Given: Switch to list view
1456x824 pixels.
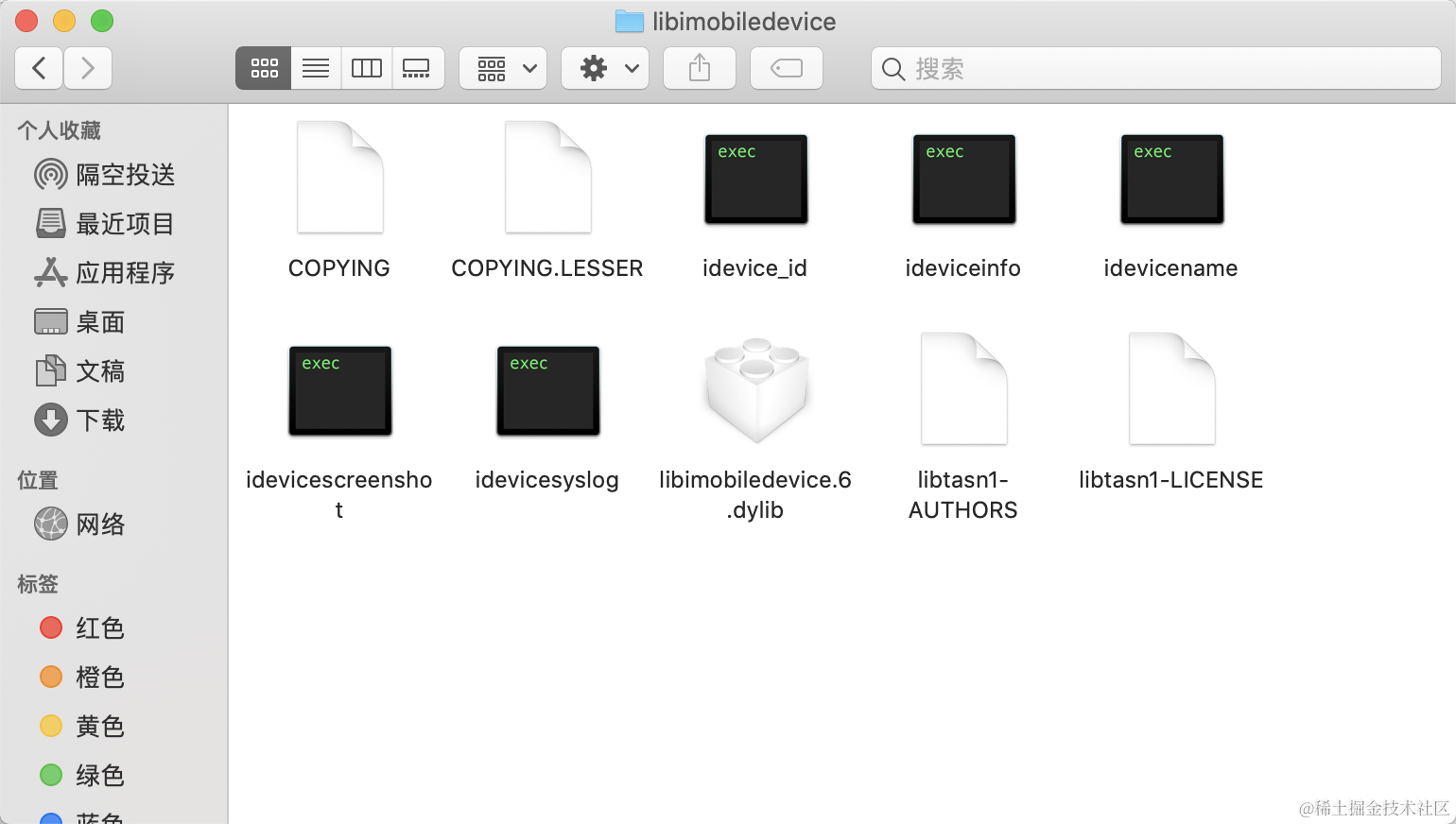Looking at the screenshot, I should pos(316,68).
